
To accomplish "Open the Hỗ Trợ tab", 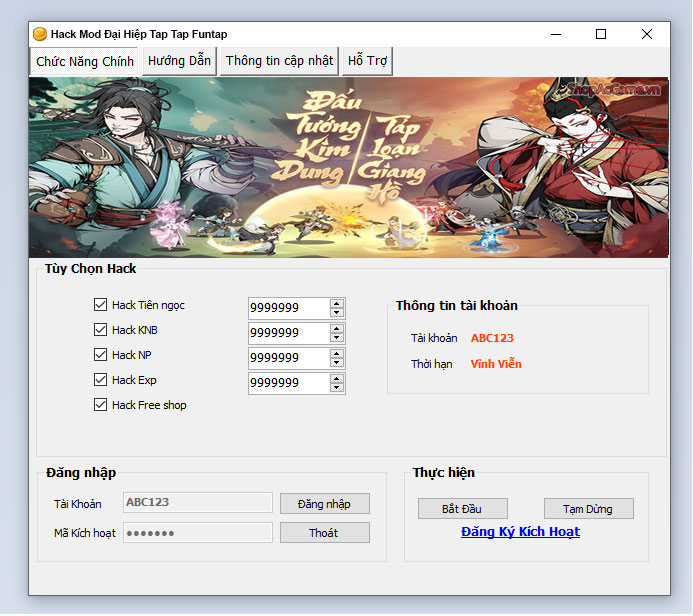I will point(367,61).
